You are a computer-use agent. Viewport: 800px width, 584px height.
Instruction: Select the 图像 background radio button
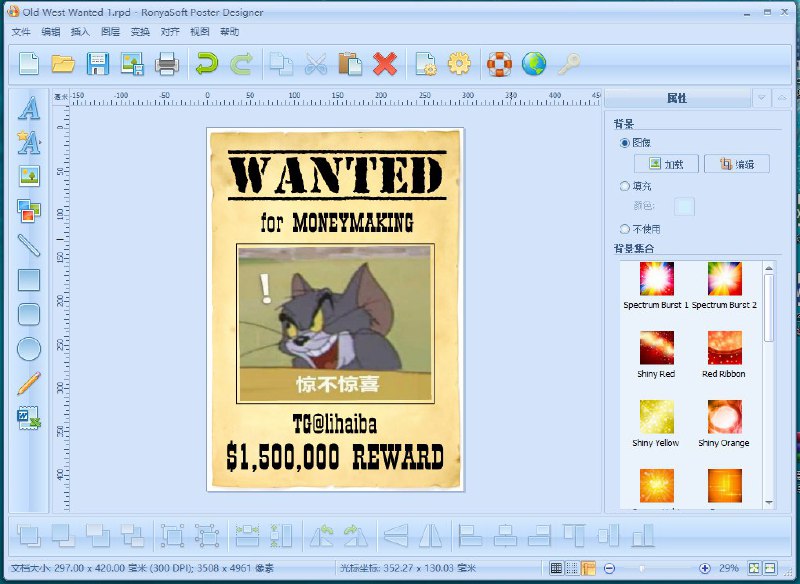(624, 143)
